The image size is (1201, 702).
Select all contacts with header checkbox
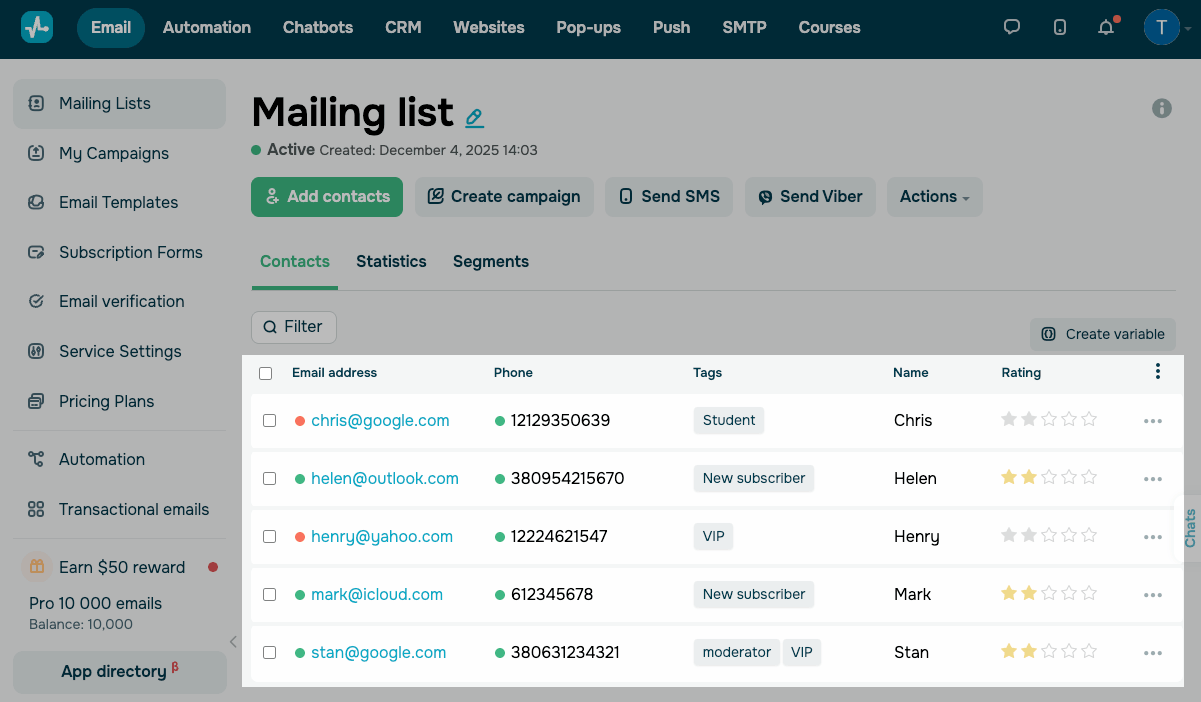tap(266, 373)
